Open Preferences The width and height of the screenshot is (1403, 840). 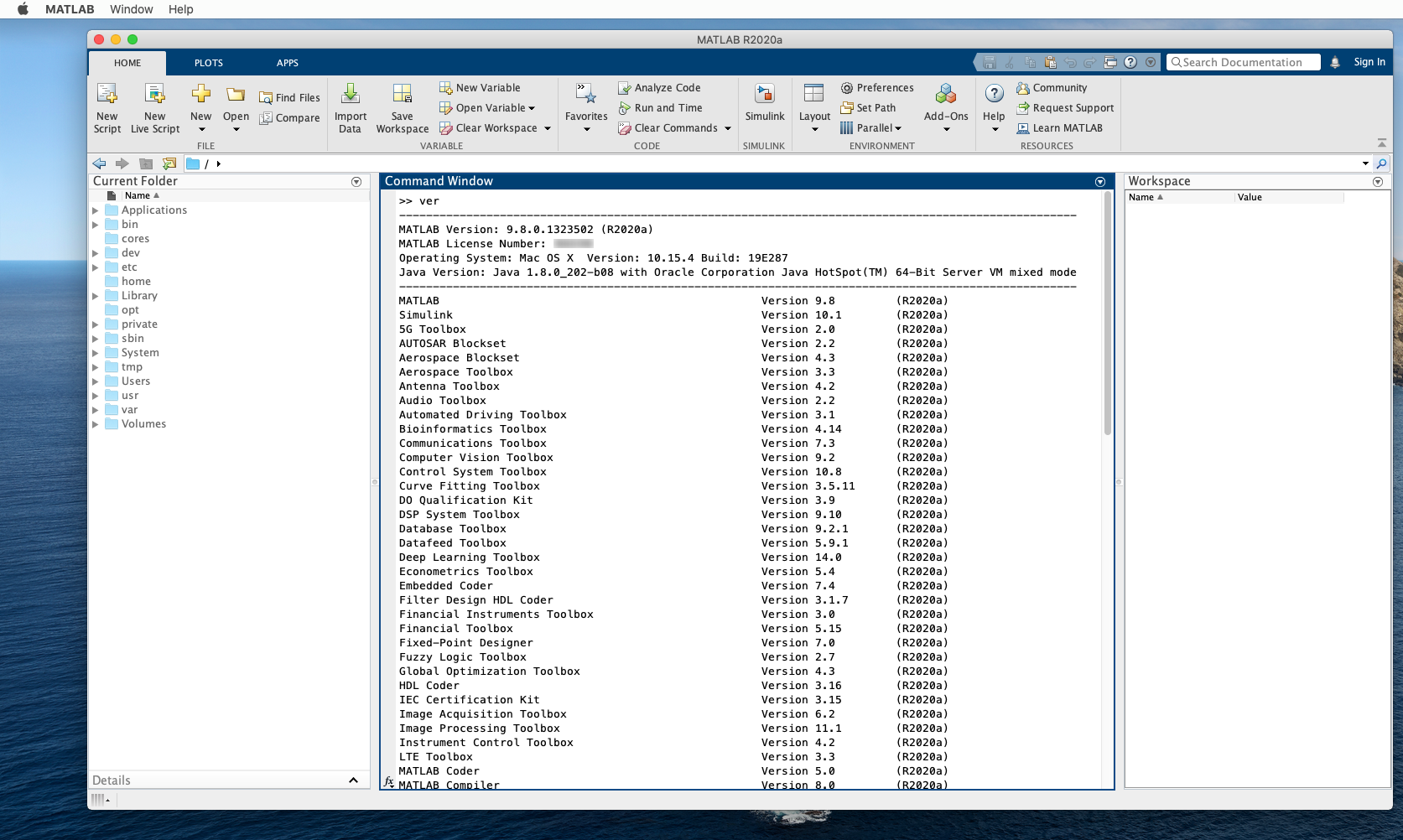pos(877,88)
